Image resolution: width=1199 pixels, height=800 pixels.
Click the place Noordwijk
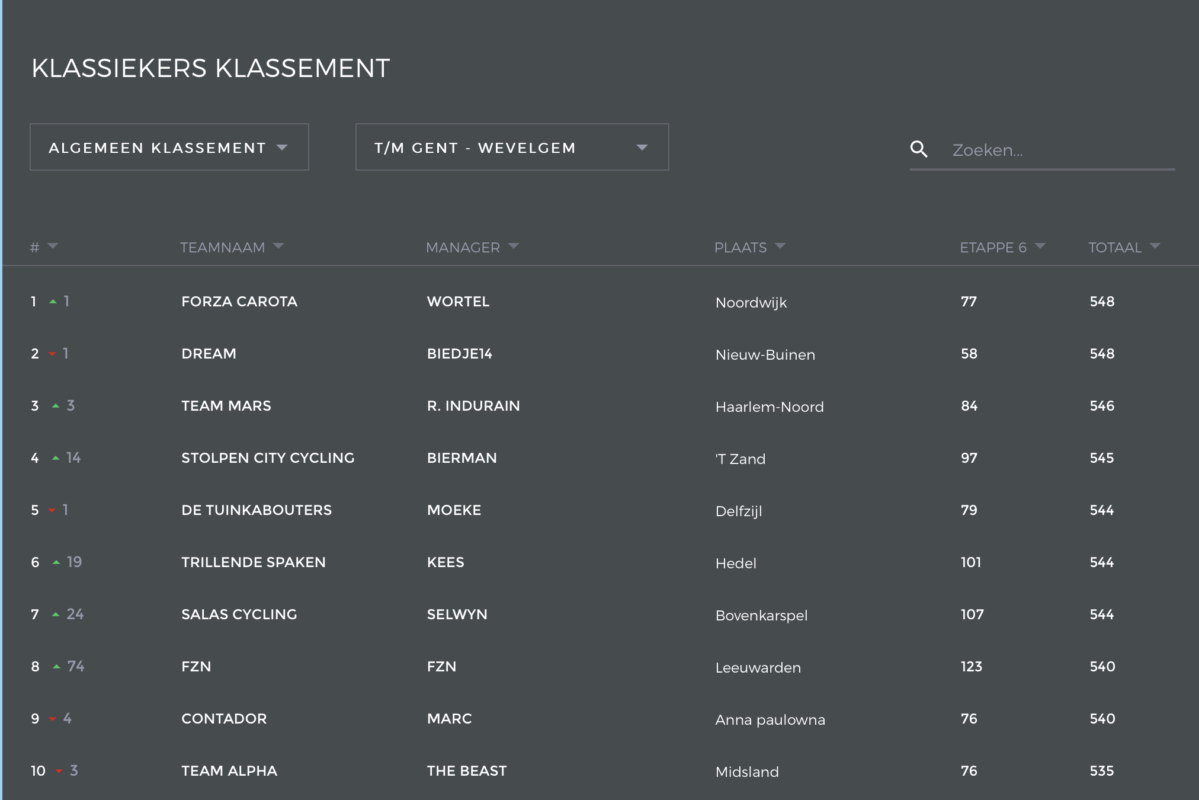[751, 303]
